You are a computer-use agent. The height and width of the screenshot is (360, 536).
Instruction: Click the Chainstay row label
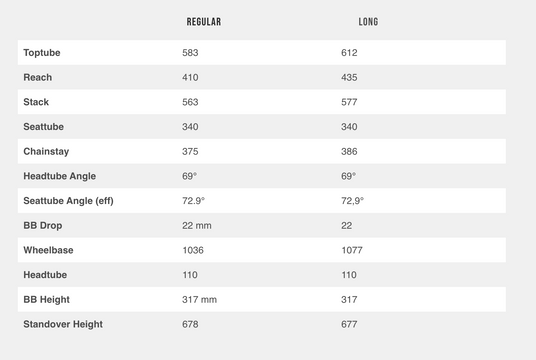46,151
